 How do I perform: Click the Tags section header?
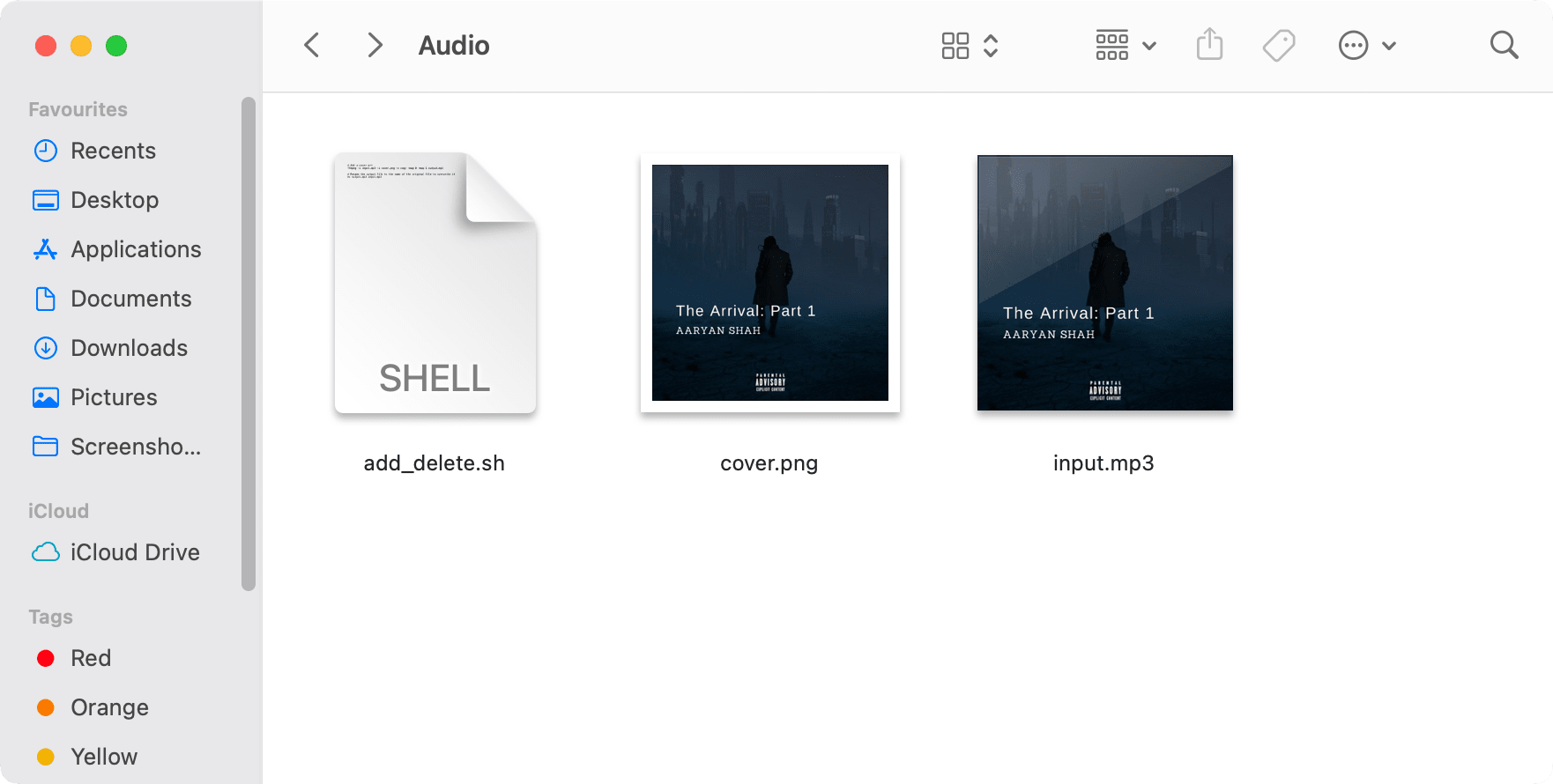pyautogui.click(x=50, y=617)
